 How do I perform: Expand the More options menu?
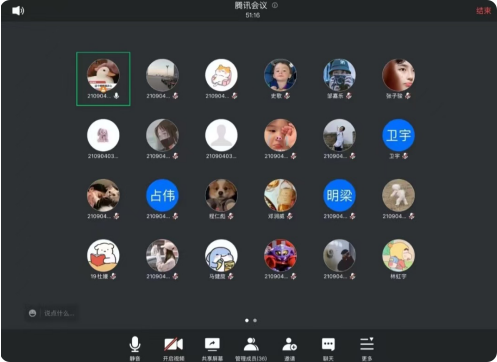point(367,348)
